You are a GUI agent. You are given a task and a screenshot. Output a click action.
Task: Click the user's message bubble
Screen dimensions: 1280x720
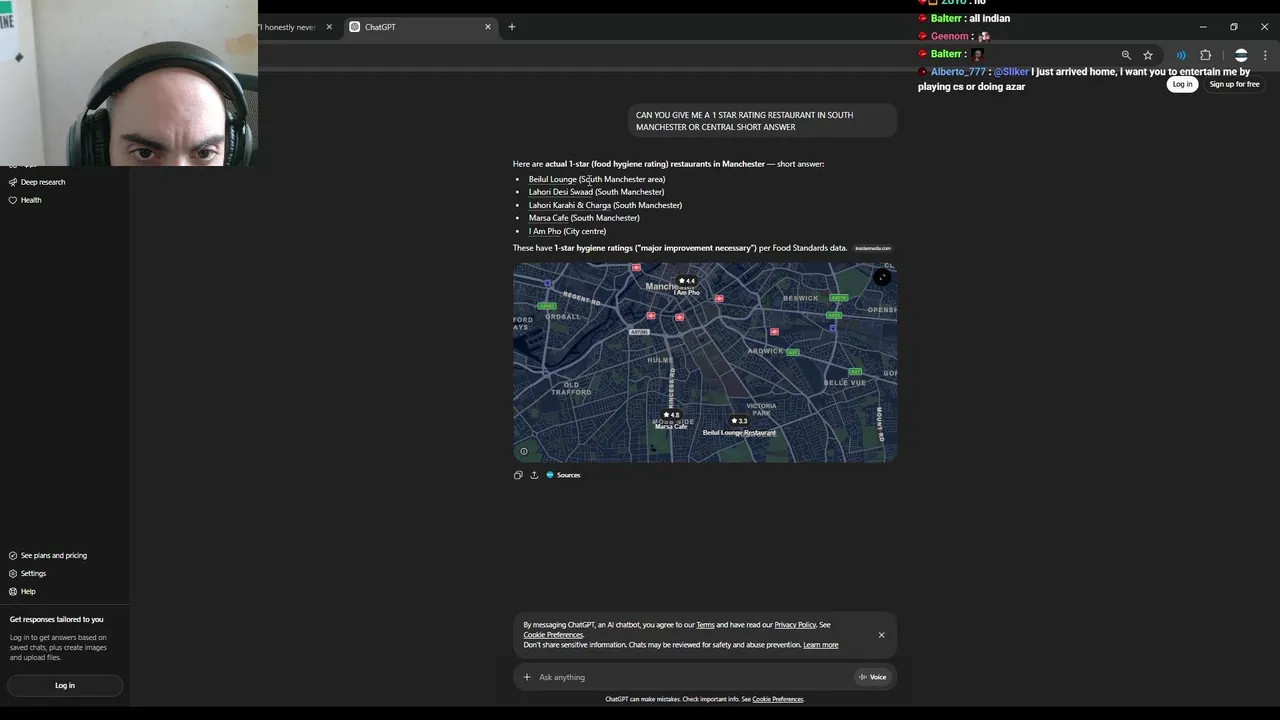coord(763,121)
